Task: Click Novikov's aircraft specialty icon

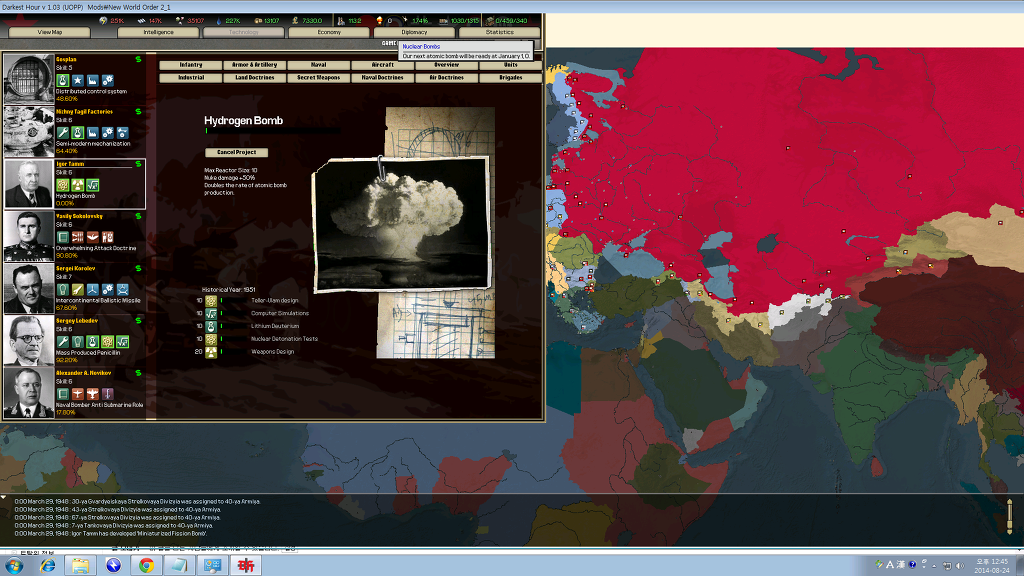Action: [x=78, y=394]
